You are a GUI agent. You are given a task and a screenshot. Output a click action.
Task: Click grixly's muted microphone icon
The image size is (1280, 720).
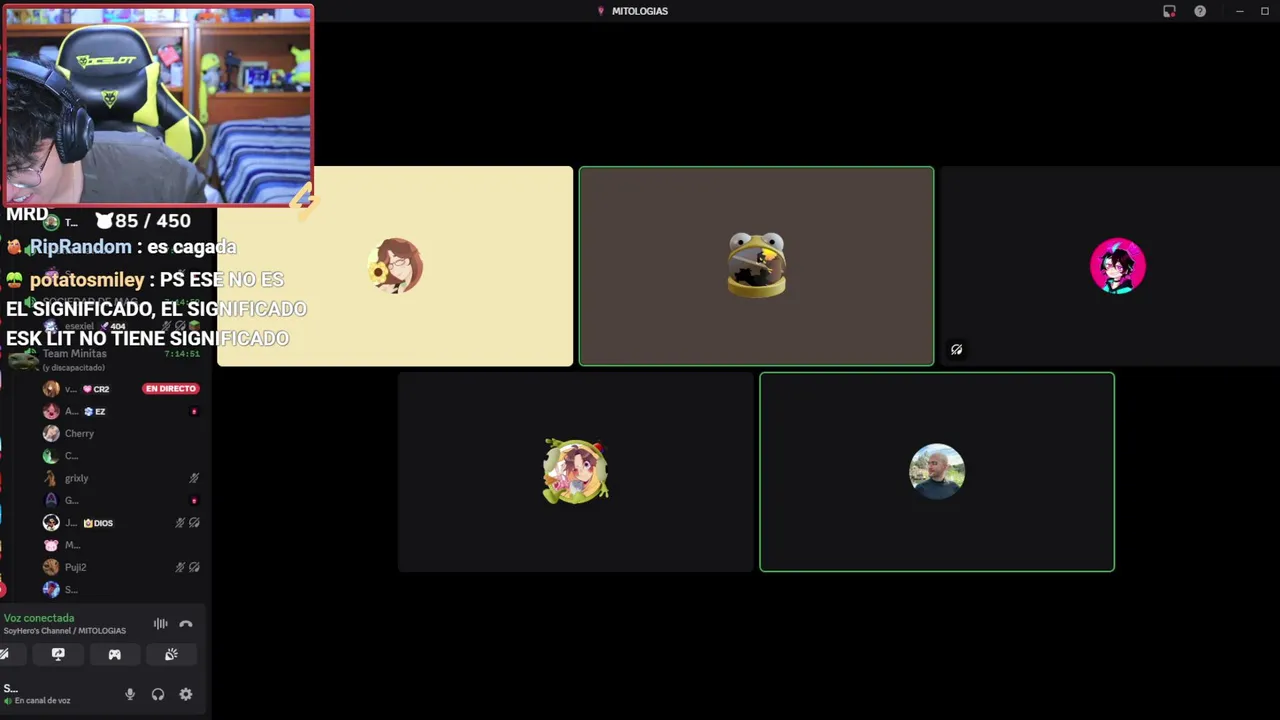(194, 478)
